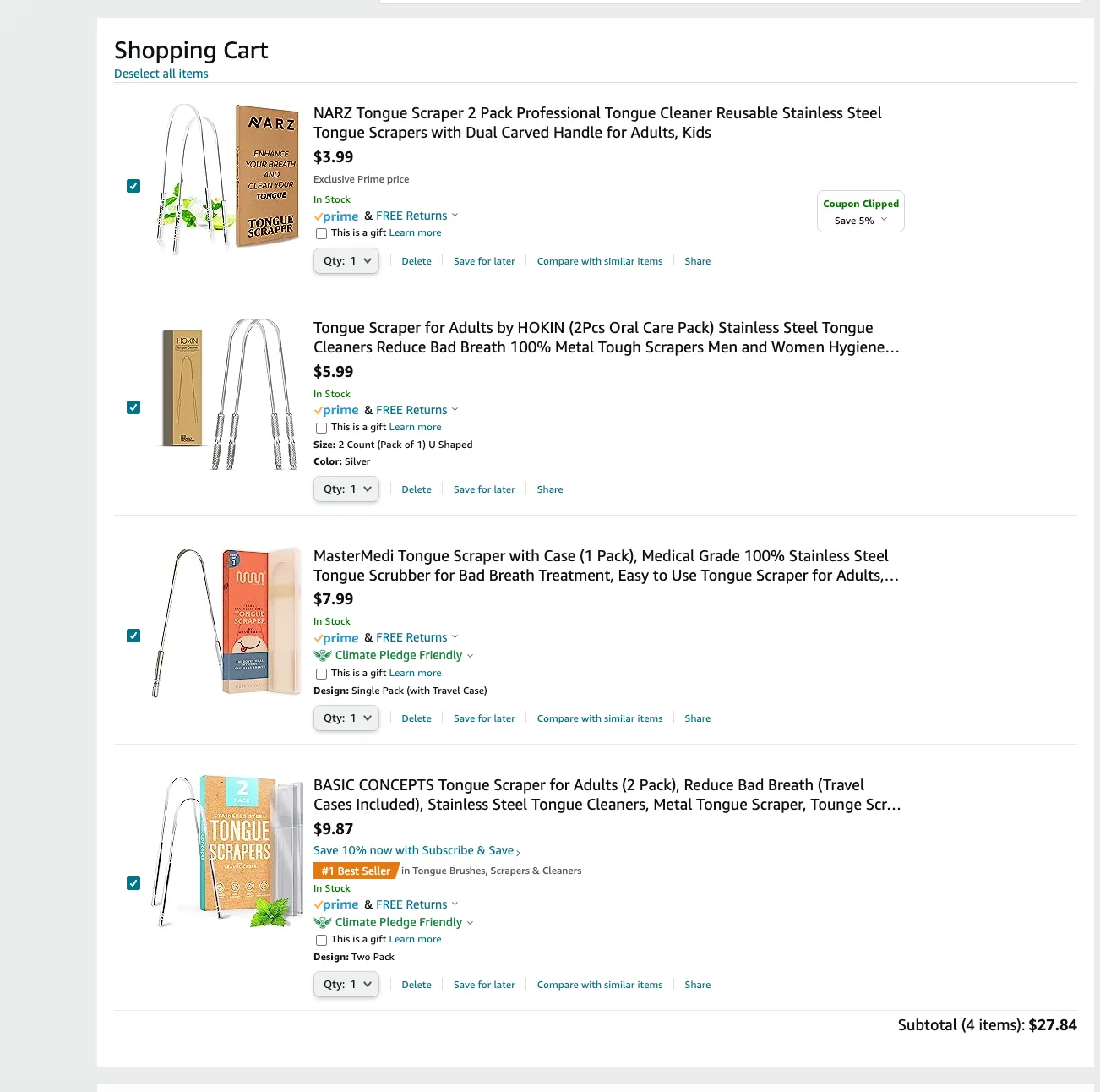Uncheck the NARZ Tongue Scraper selection checkbox
This screenshot has width=1100, height=1092.
[x=133, y=186]
